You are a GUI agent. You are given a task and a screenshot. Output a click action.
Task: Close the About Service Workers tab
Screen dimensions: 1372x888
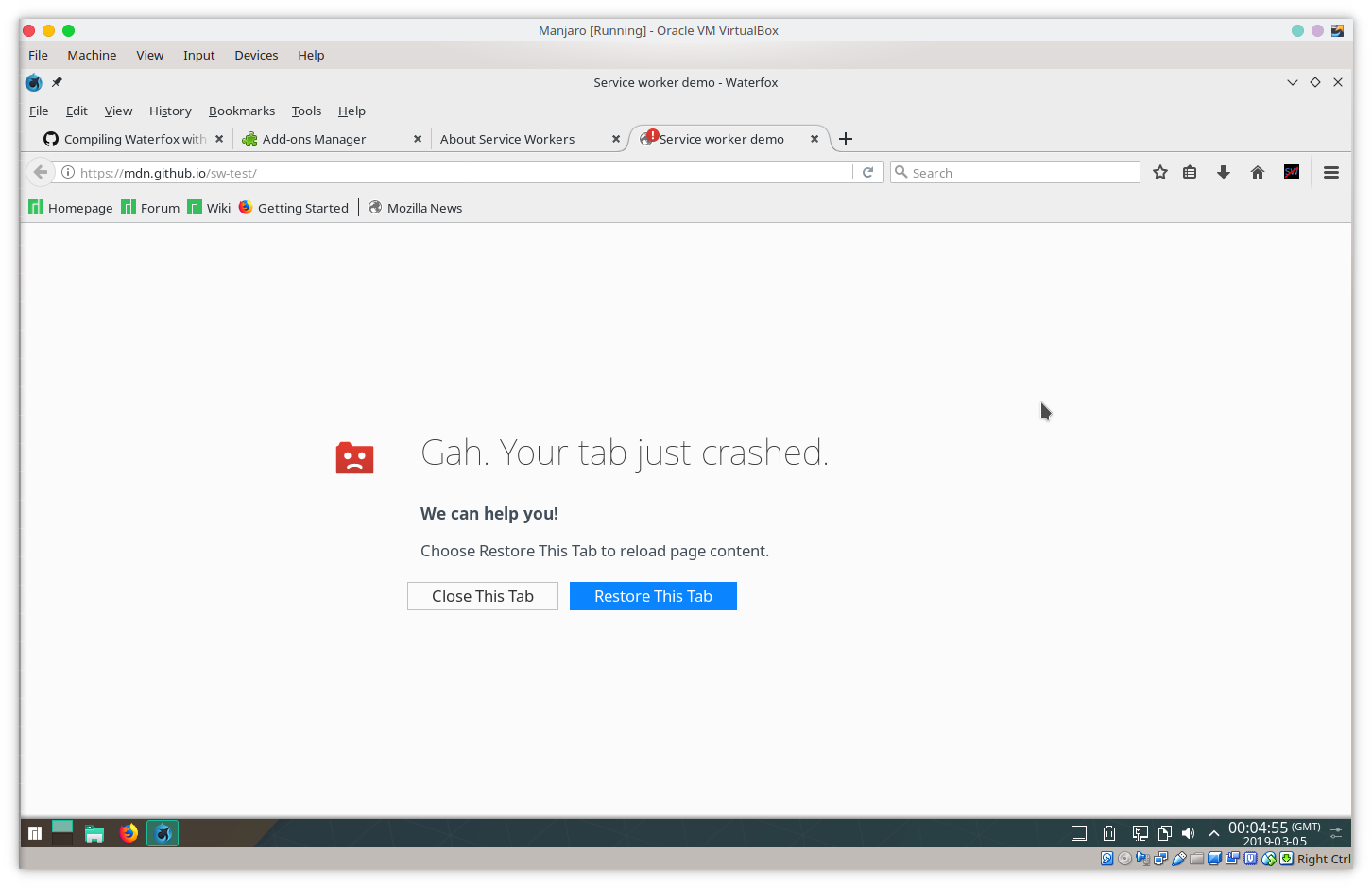(616, 139)
